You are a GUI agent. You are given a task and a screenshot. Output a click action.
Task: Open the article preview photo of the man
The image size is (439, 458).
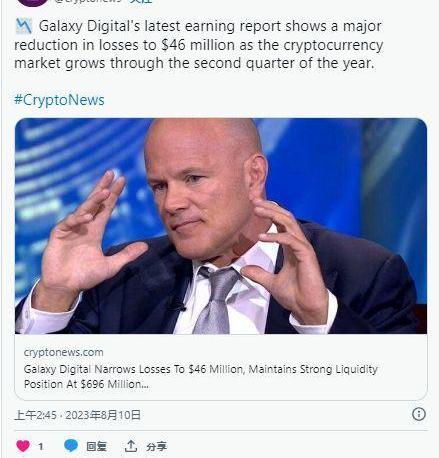pyautogui.click(x=221, y=226)
